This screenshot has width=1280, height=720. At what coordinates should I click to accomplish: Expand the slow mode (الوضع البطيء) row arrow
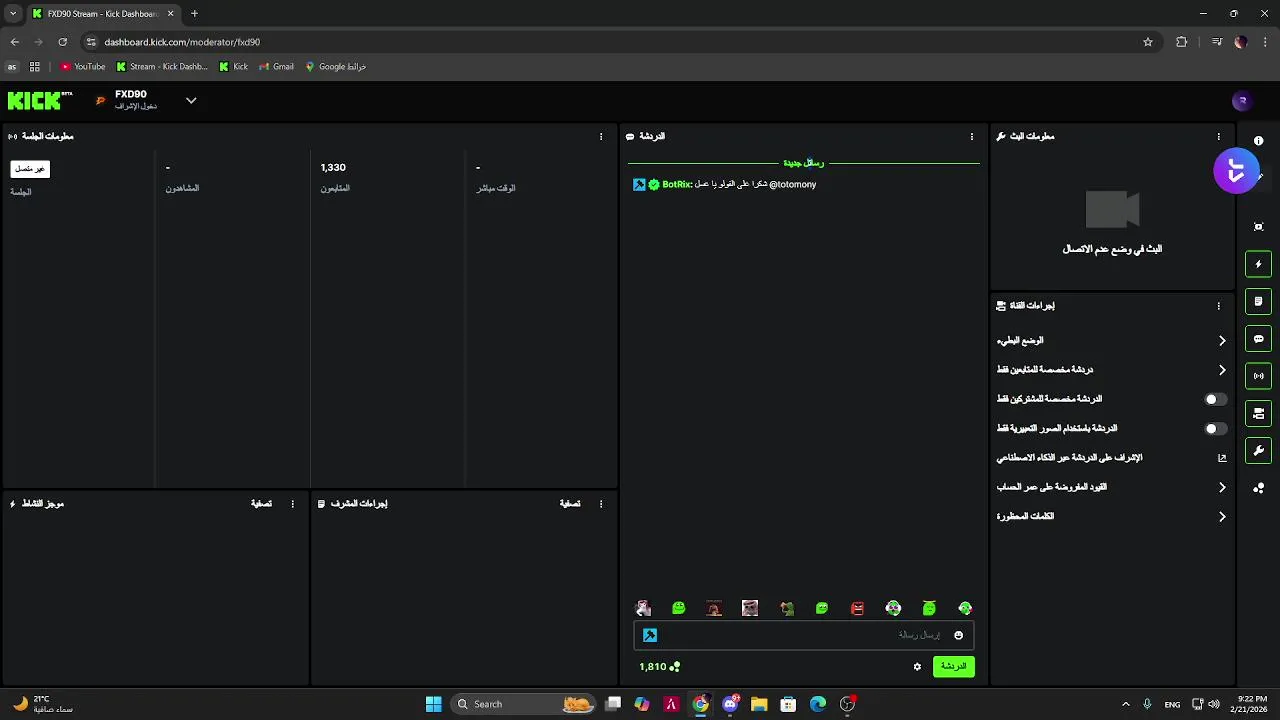click(1222, 341)
